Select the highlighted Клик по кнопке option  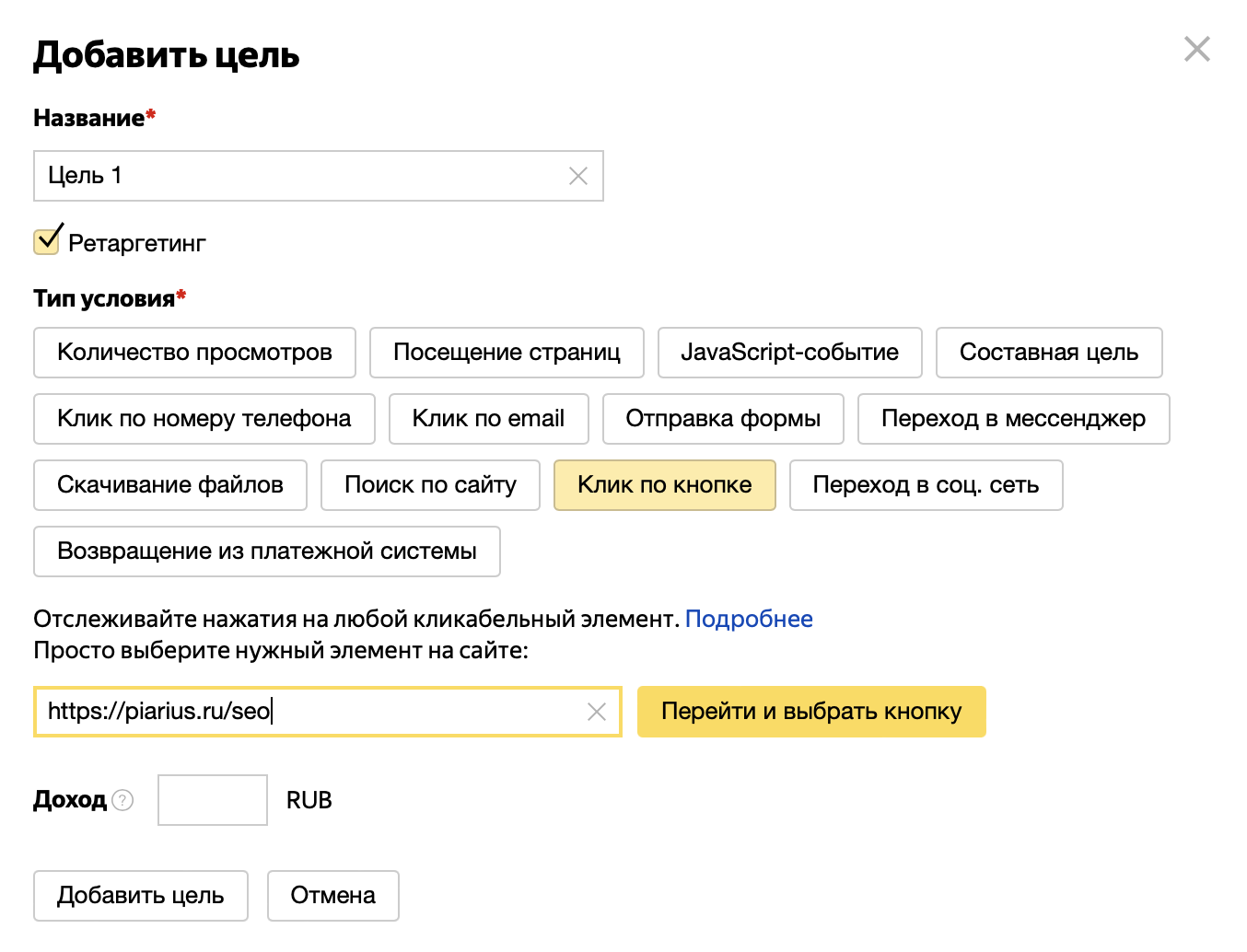coord(664,485)
